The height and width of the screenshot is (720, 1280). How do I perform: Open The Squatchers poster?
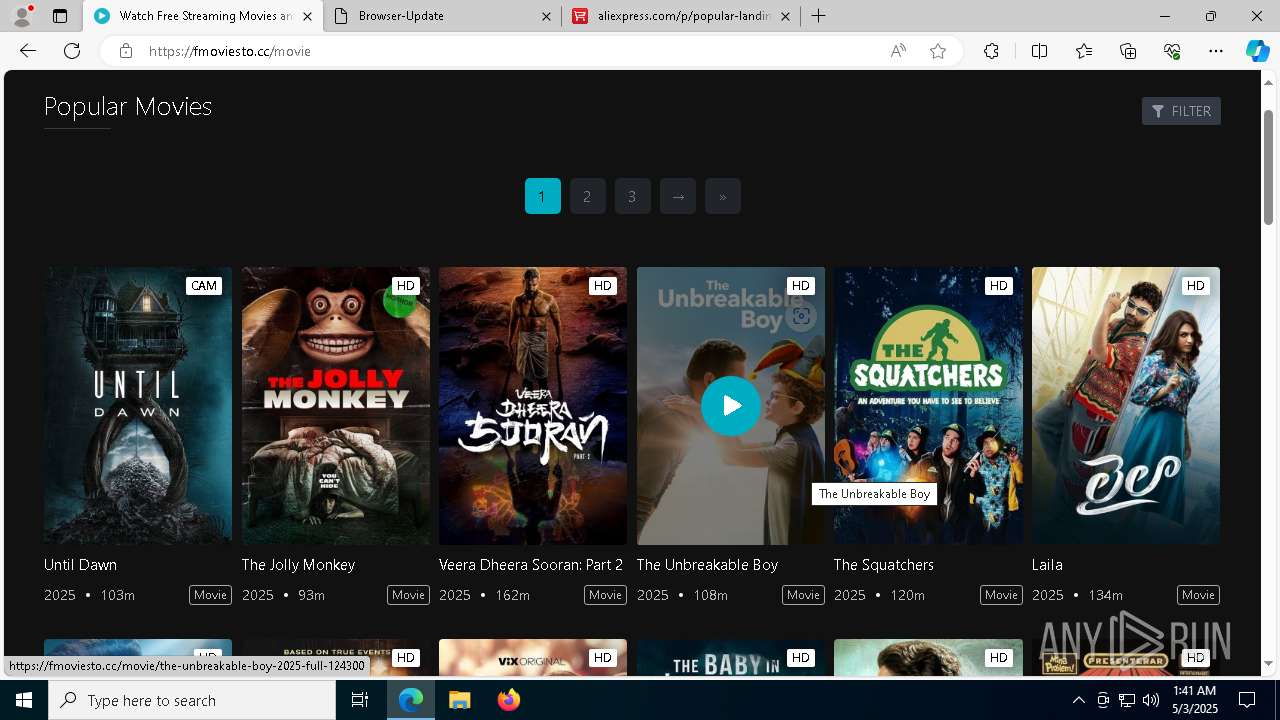(x=928, y=405)
